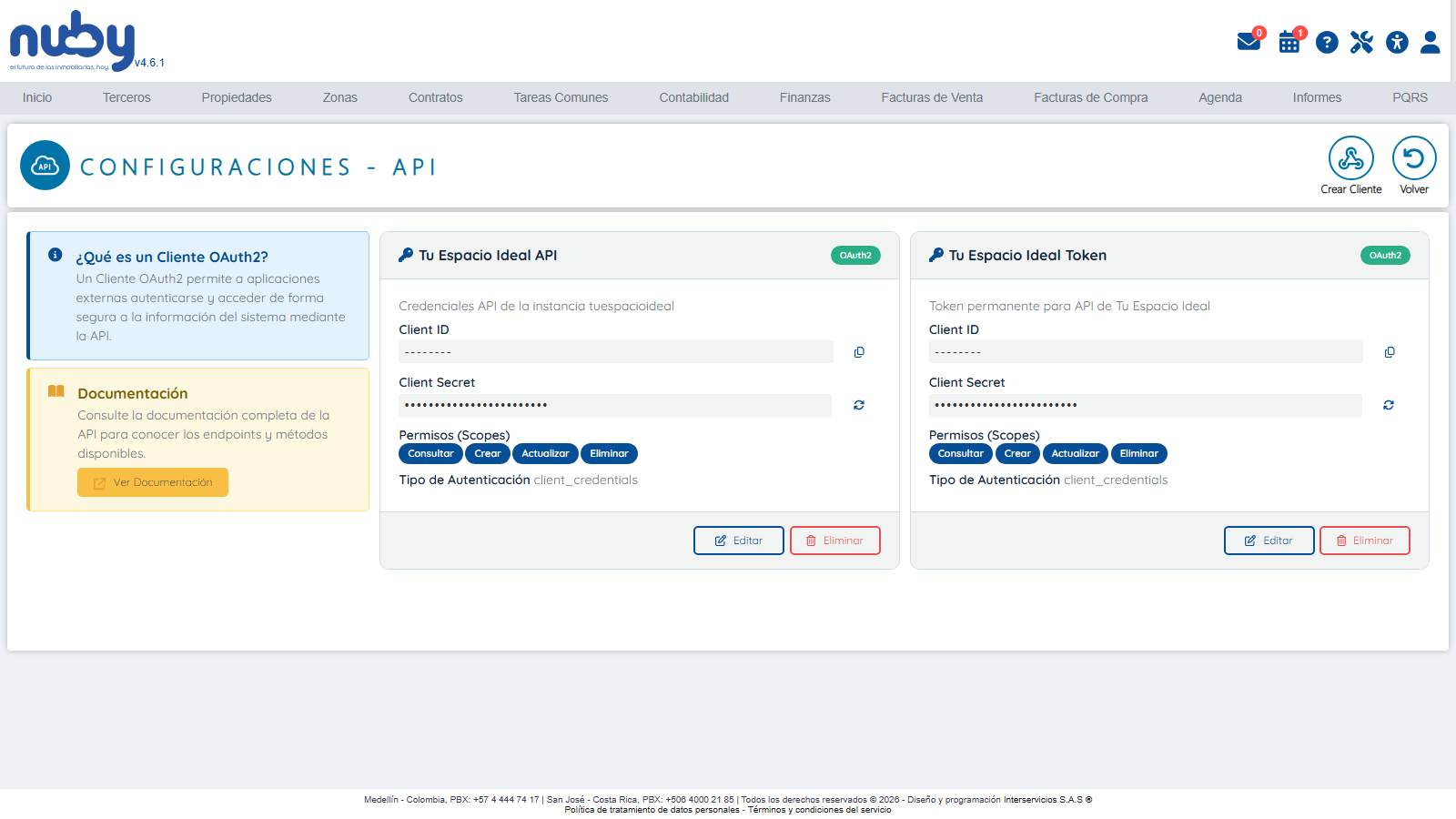
Task: Open the Informes menu
Action: [x=1317, y=97]
